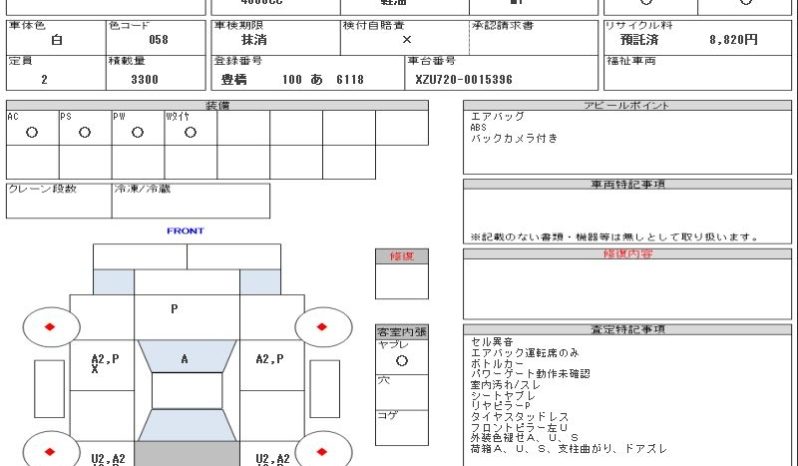
Task: Click the 車体色 field label
Action: (x=27, y=25)
